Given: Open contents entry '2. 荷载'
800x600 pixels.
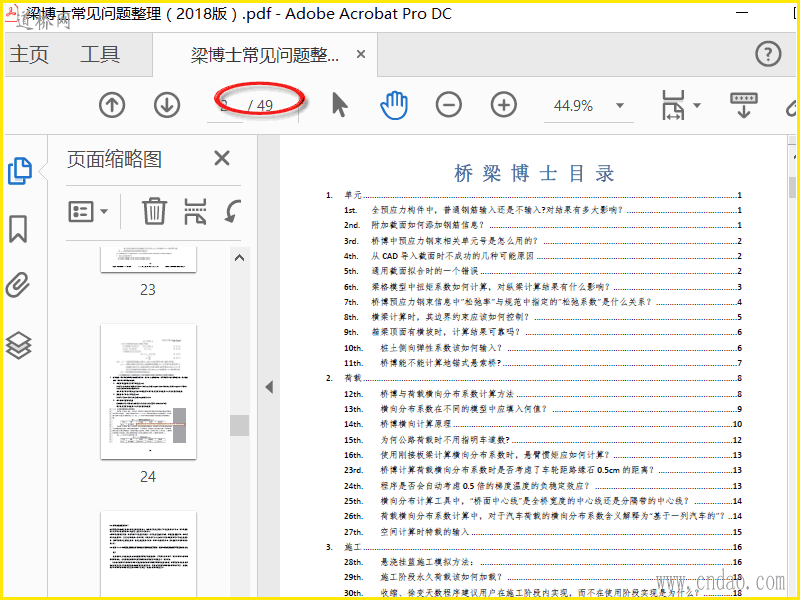Looking at the screenshot, I should (534, 378).
